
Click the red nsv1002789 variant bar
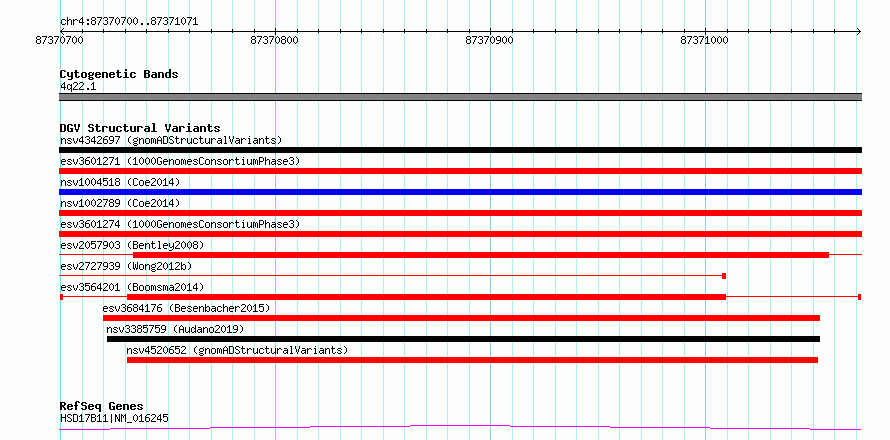click(460, 213)
